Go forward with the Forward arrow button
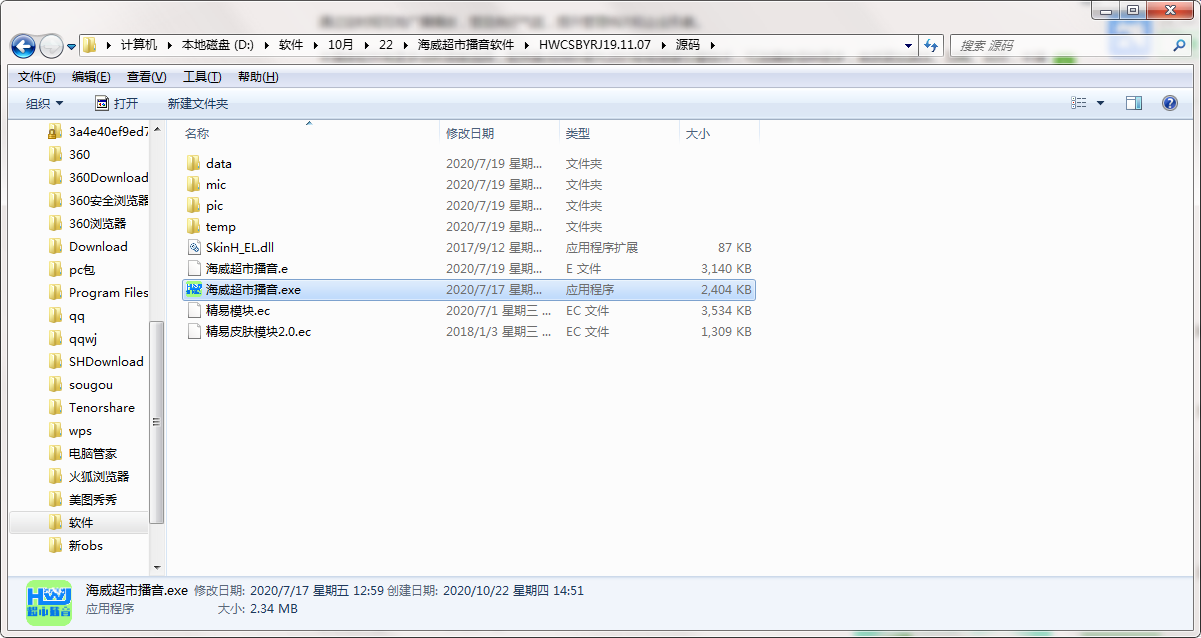The width and height of the screenshot is (1201, 638). [51, 46]
